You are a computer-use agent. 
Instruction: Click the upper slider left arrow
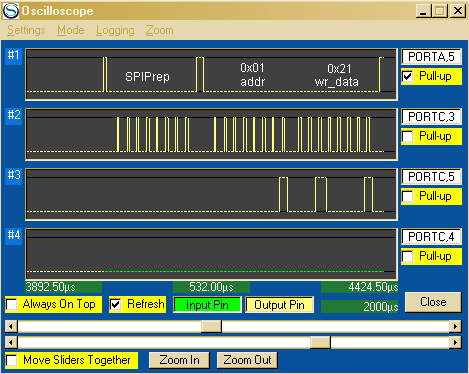[x=11, y=326]
